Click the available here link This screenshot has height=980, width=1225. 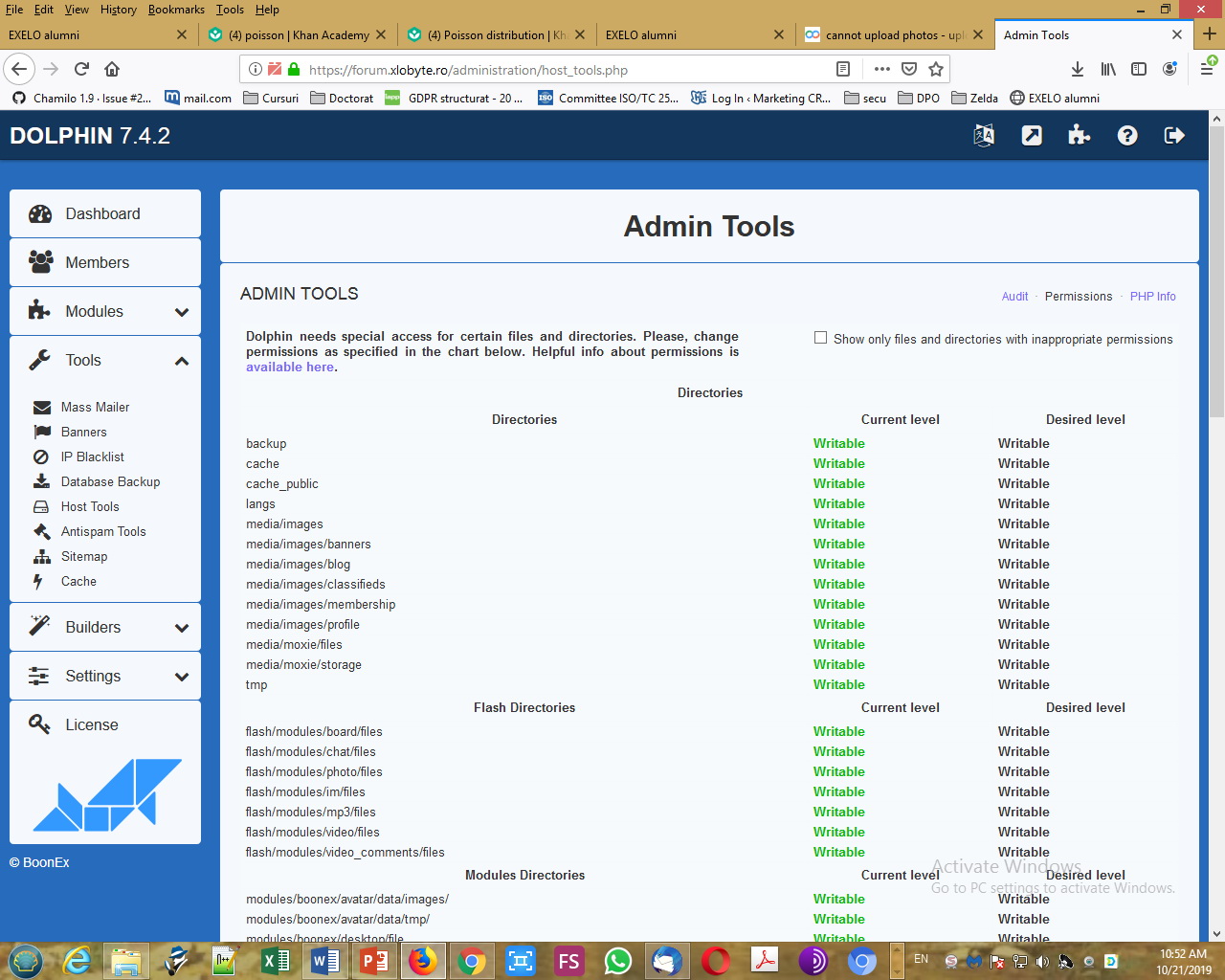point(290,367)
